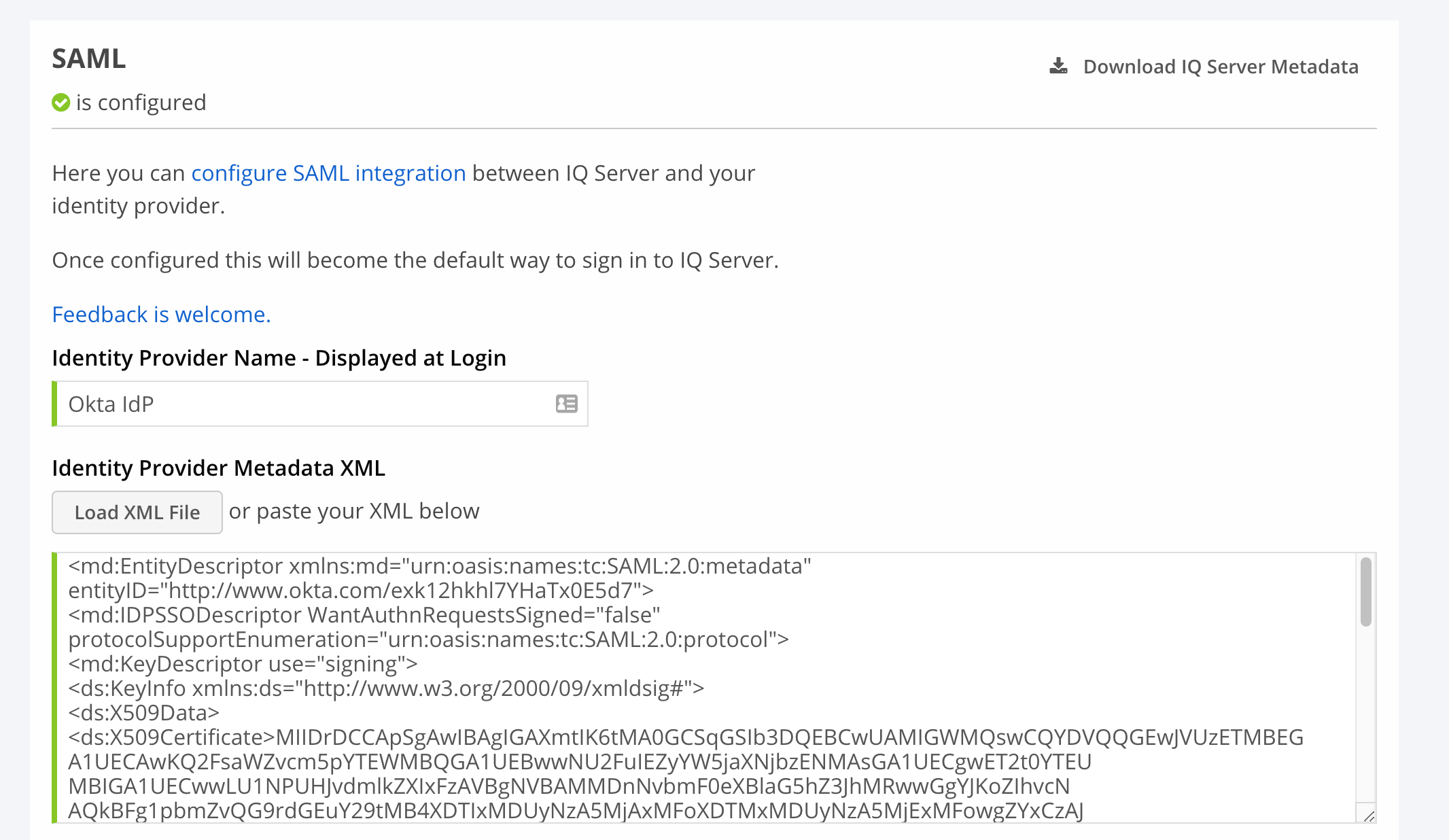Click the "Once configured this will become" paragraph
1449x840 pixels.
[x=415, y=260]
